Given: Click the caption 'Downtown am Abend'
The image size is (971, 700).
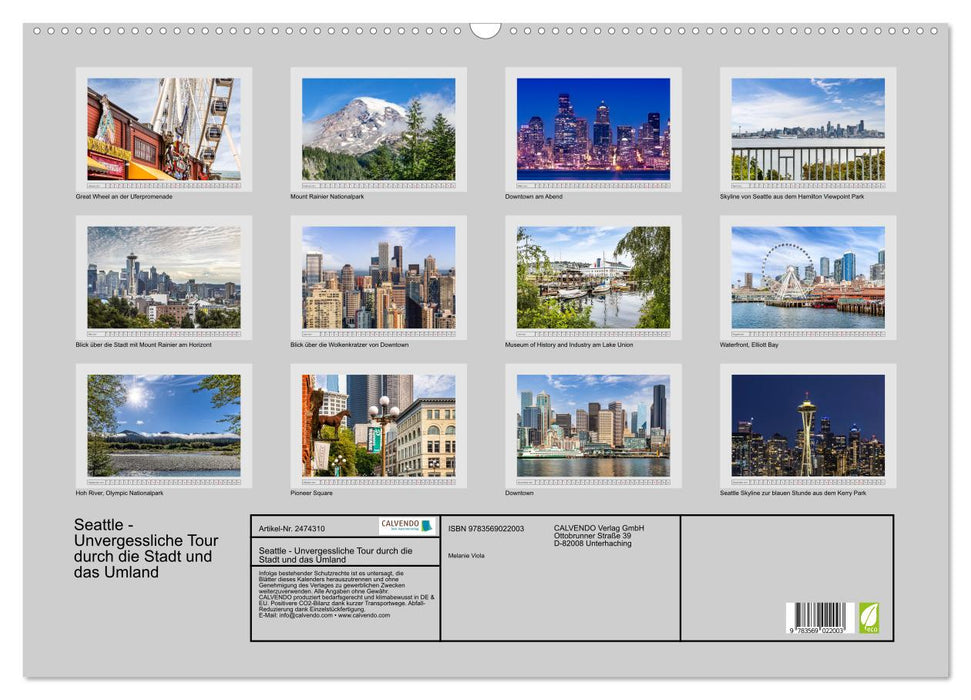Looking at the screenshot, I should pyautogui.click(x=534, y=196).
